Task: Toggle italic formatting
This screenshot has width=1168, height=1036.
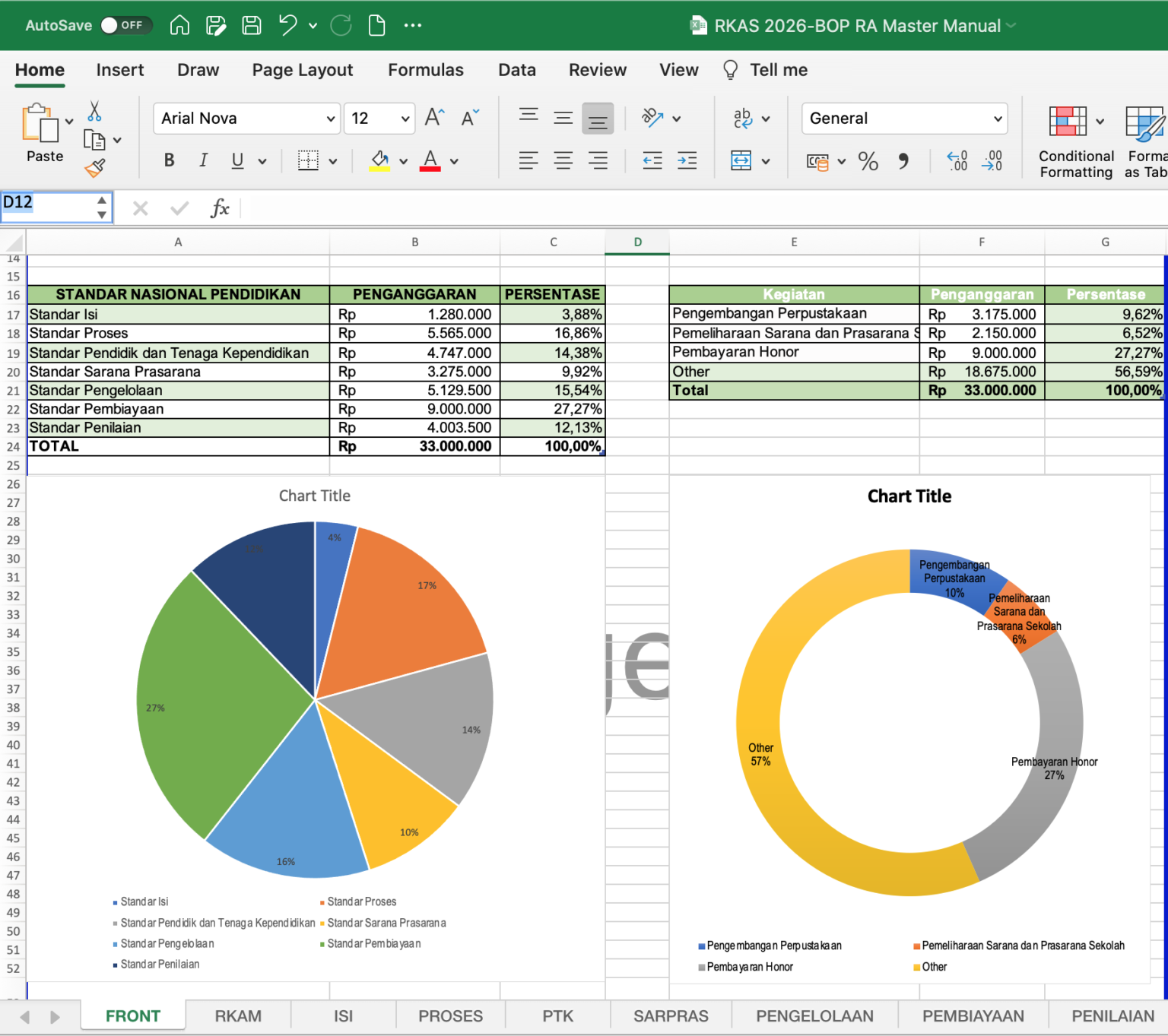Action: point(203,160)
